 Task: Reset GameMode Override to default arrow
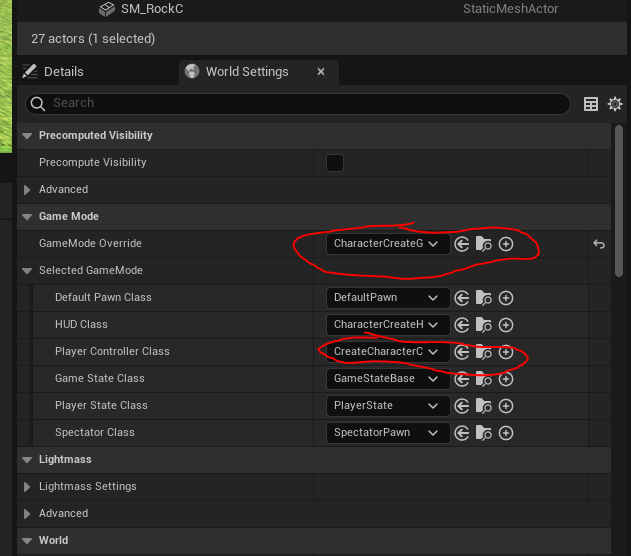coord(599,244)
